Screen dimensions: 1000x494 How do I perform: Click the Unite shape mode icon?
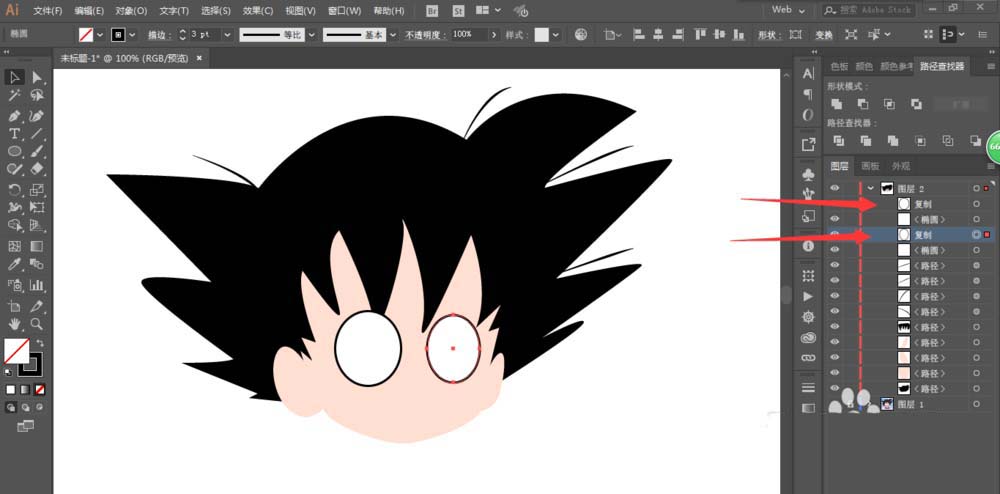(837, 104)
